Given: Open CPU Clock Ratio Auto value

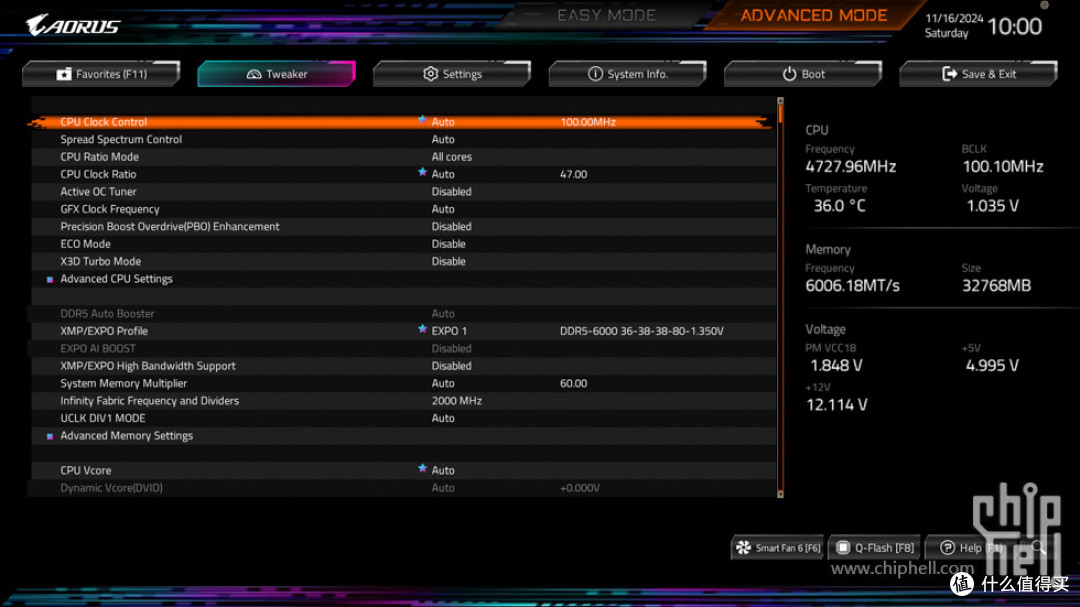Looking at the screenshot, I should click(443, 174).
